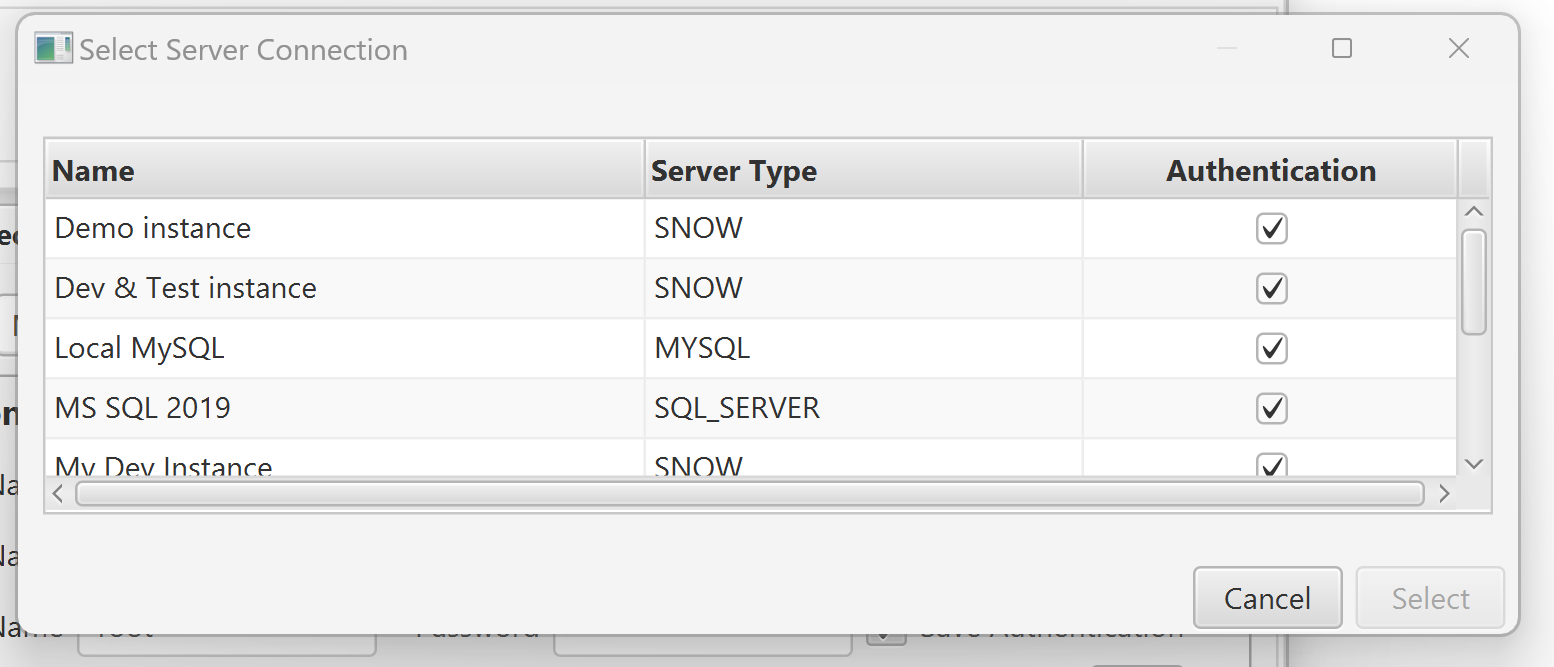Close the Select Server Connection dialog
This screenshot has width=1554, height=667.
click(x=1459, y=48)
